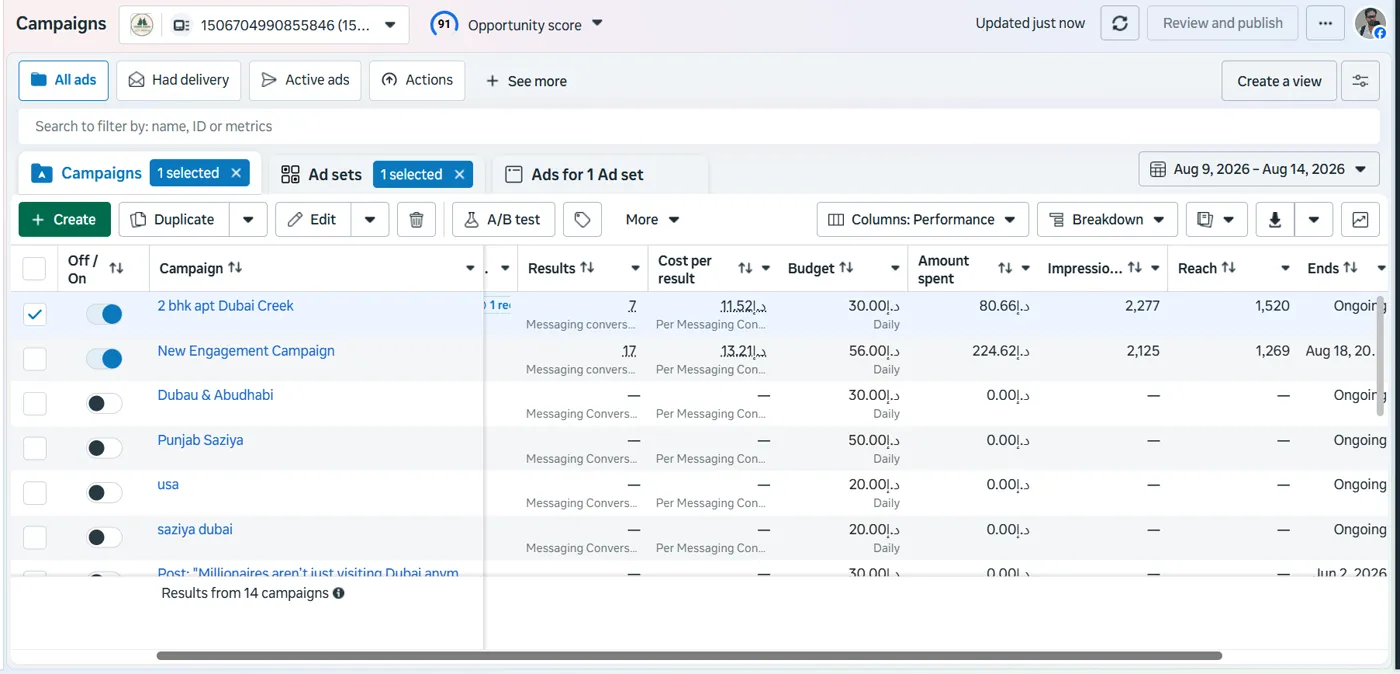
Task: Expand the Opportunity score dropdown
Action: click(x=597, y=23)
